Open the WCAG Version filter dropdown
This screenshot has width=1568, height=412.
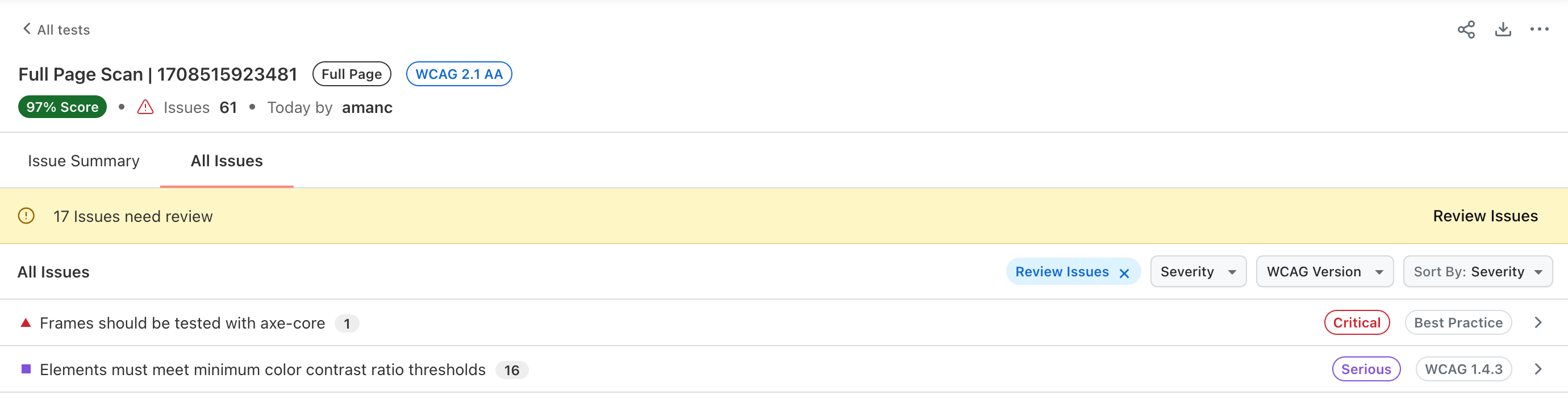tap(1324, 272)
